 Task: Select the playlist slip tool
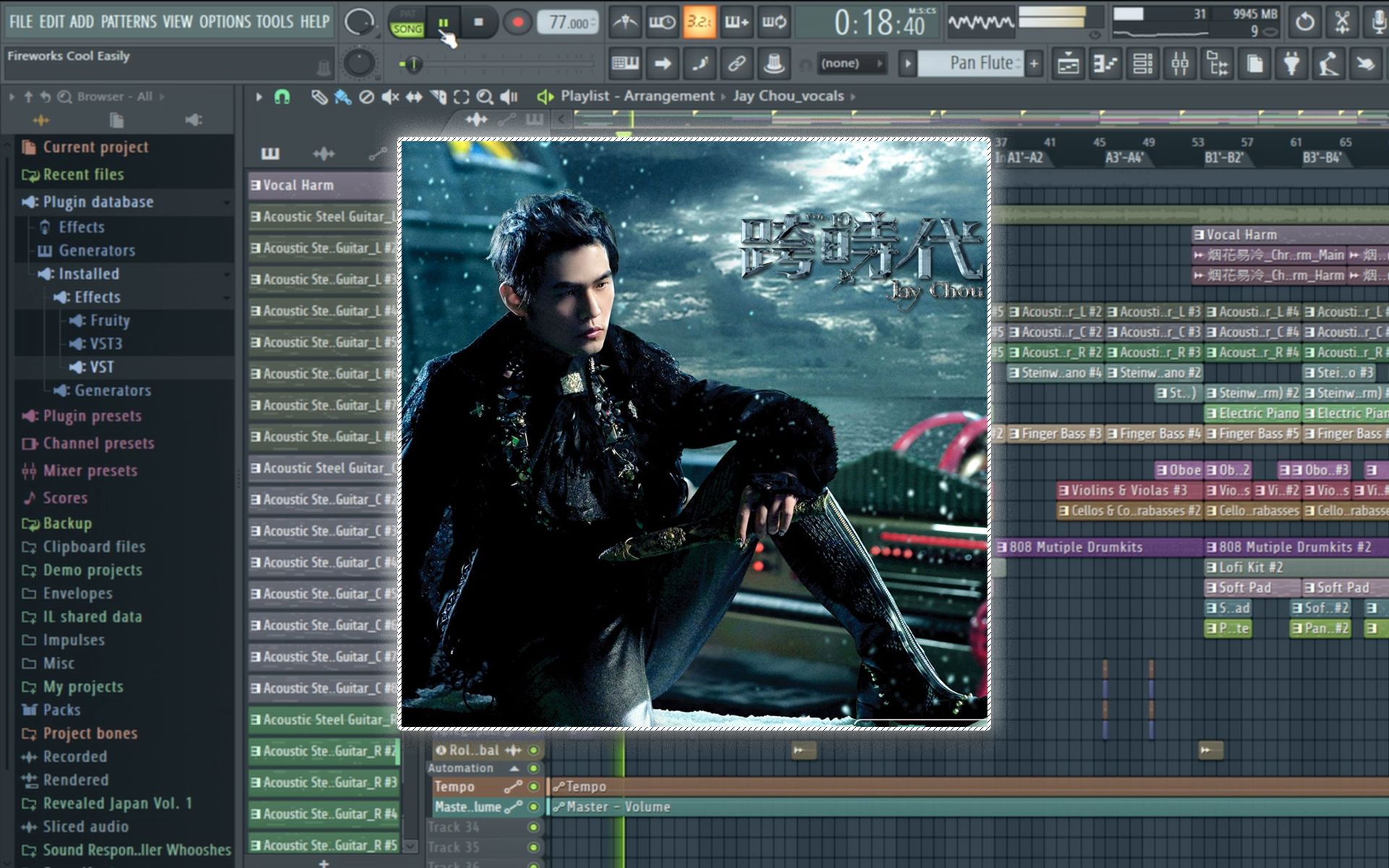pyautogui.click(x=414, y=96)
